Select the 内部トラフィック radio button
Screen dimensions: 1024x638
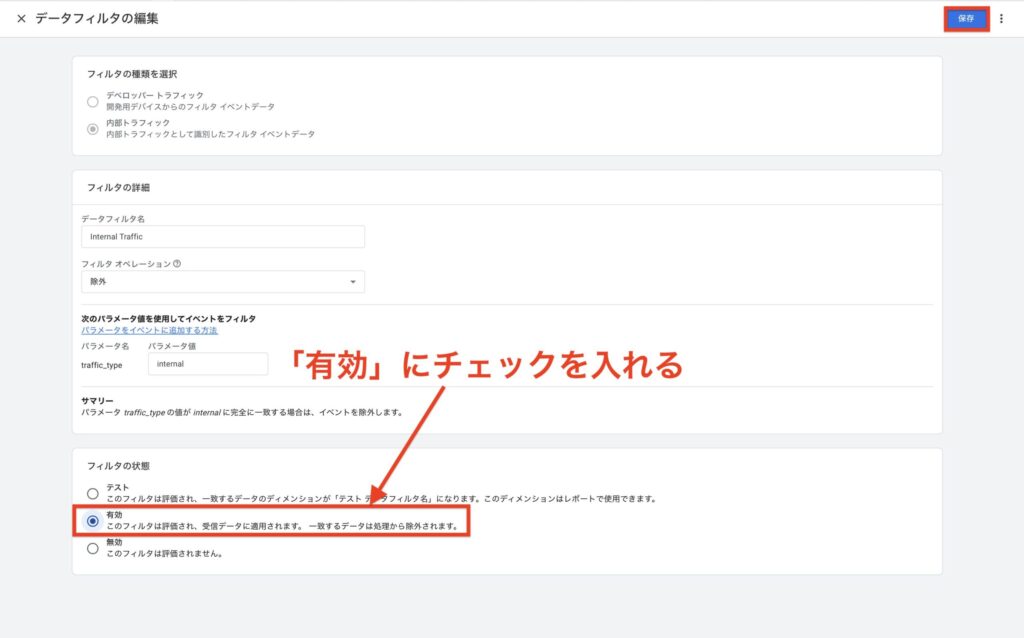[x=93, y=128]
